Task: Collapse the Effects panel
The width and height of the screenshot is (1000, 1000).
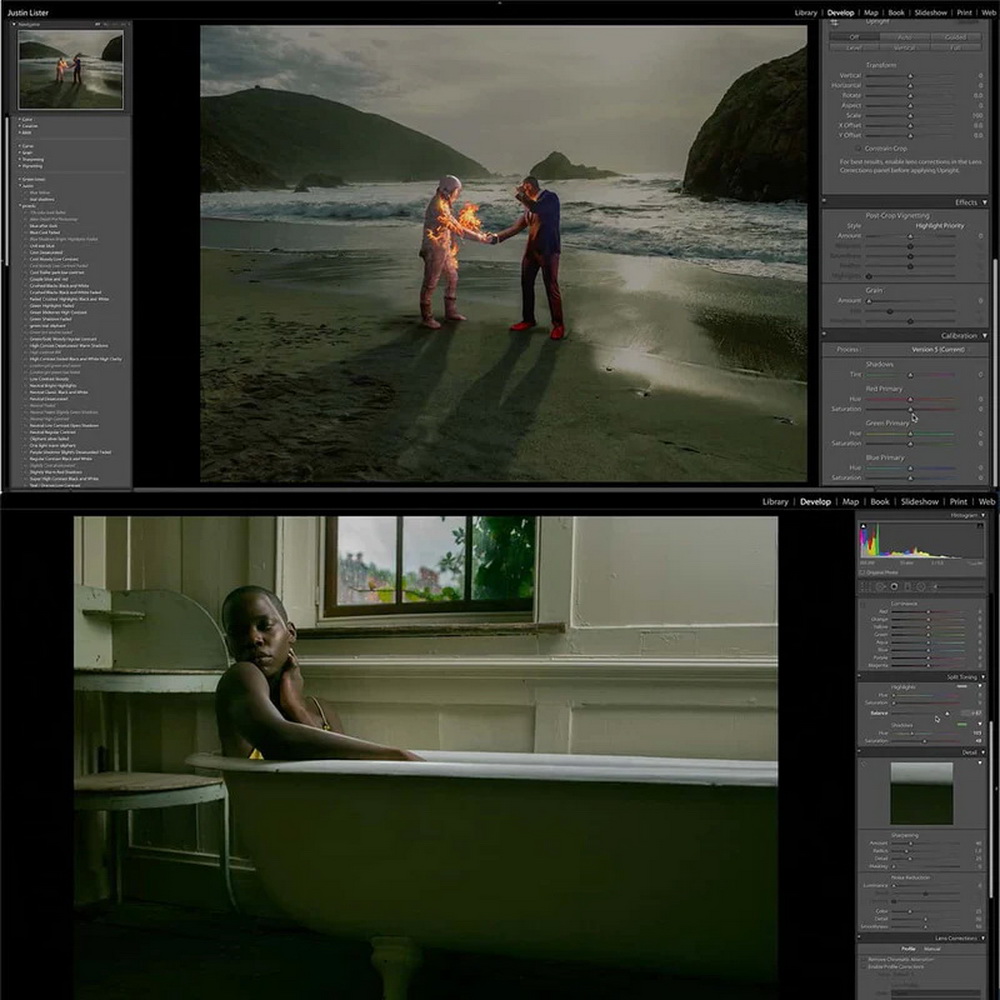Action: pyautogui.click(x=984, y=202)
